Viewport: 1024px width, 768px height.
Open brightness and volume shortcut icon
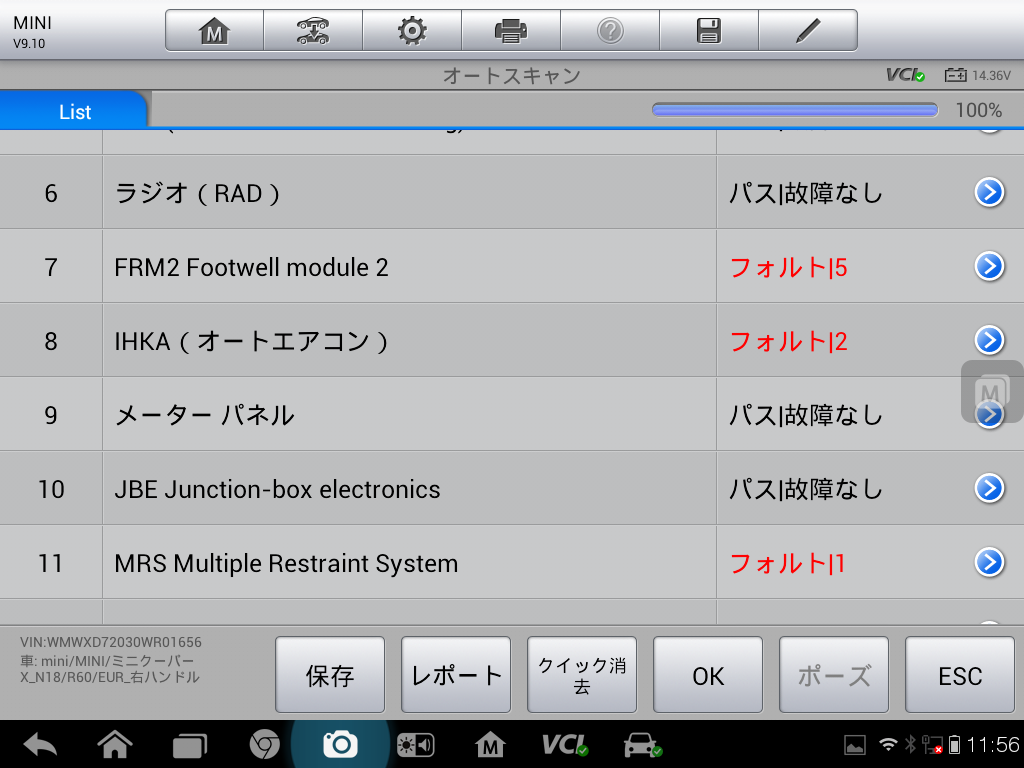coord(416,745)
